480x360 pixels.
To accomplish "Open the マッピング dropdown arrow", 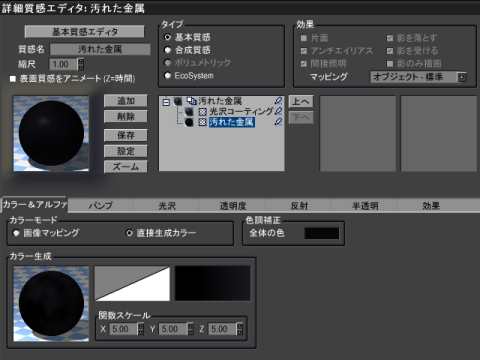I will click(462, 77).
